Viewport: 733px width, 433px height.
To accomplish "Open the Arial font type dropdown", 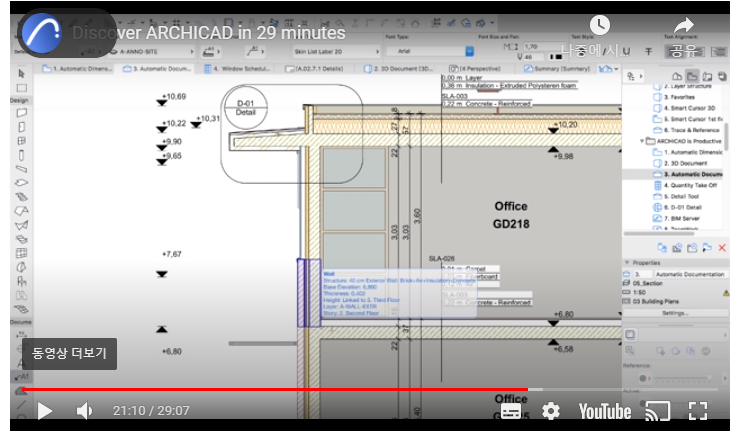I will click(430, 51).
